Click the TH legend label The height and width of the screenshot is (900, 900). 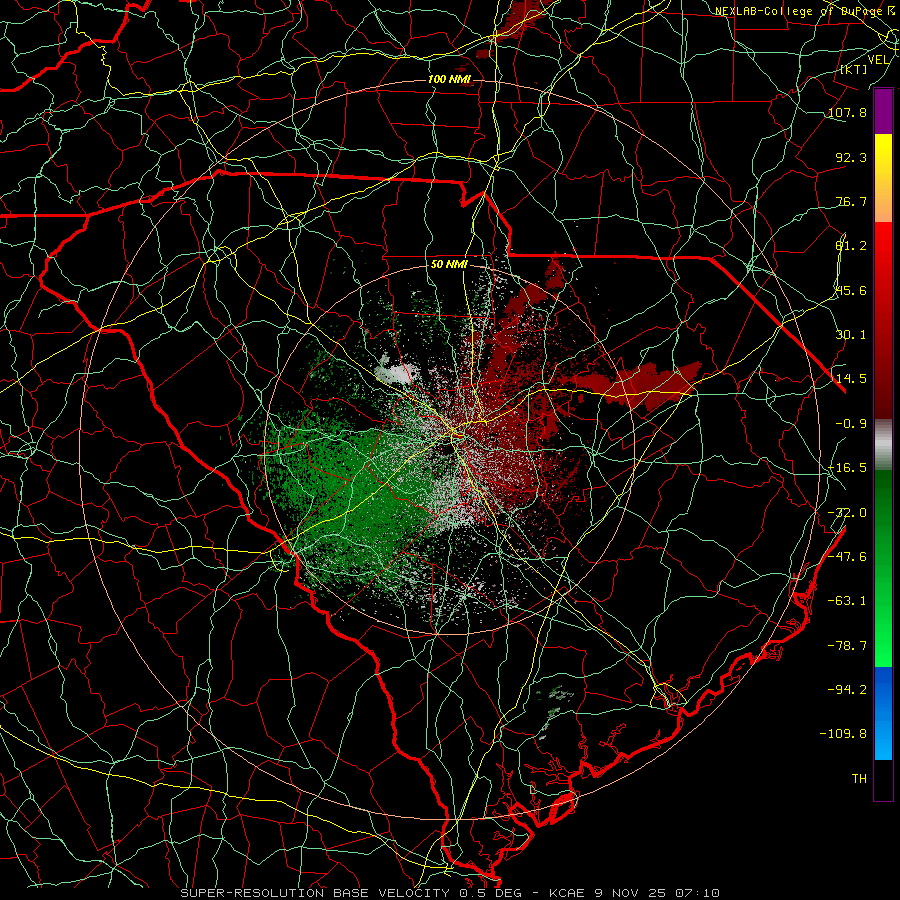coord(859,779)
